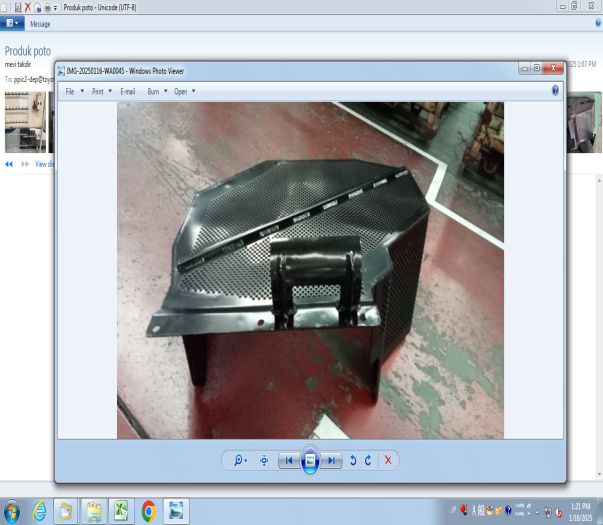
Task: Click the save icon in mail quick toolbar
Action: point(18,7)
